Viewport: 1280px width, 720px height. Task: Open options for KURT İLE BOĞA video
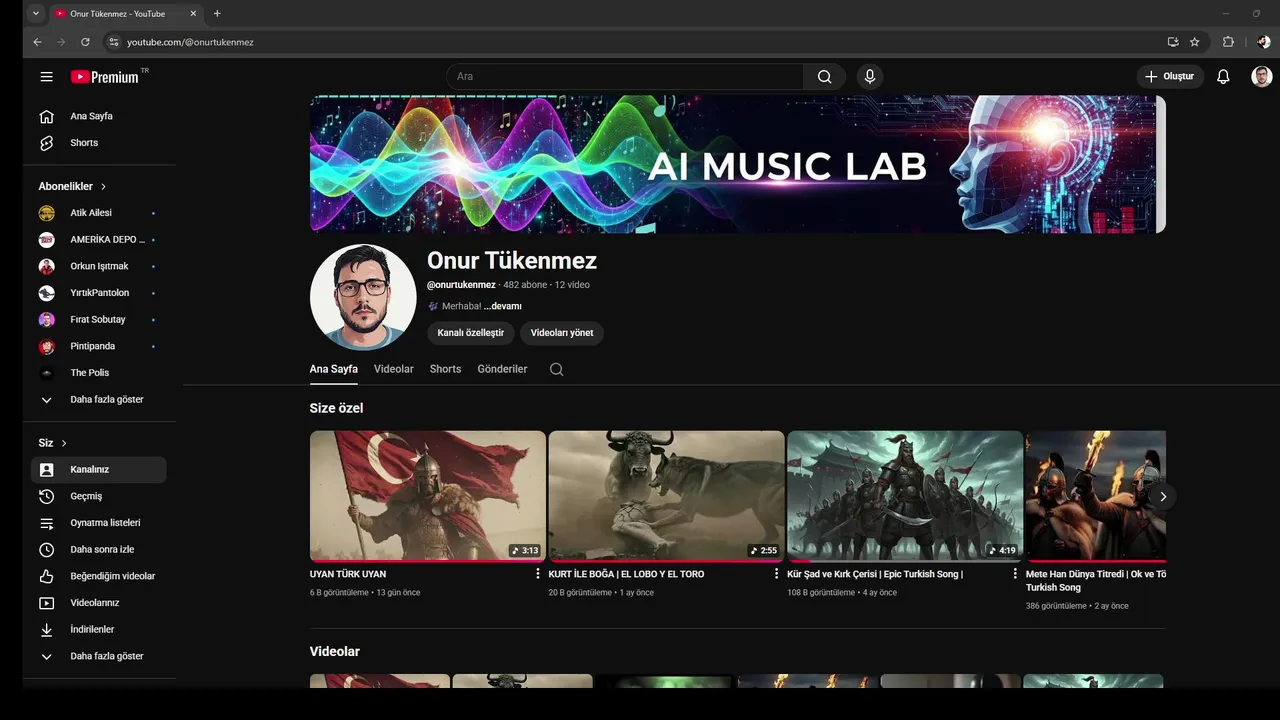[x=776, y=574]
